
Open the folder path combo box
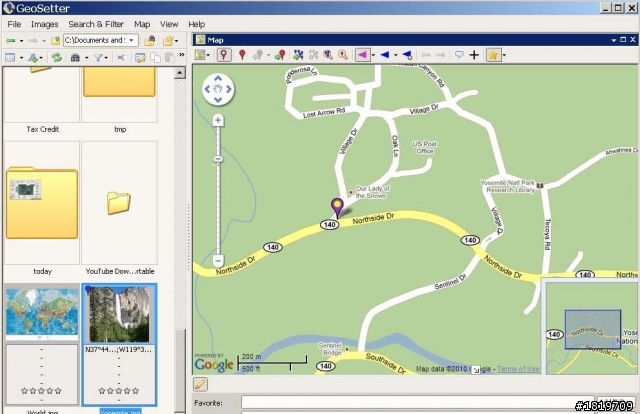pos(101,40)
